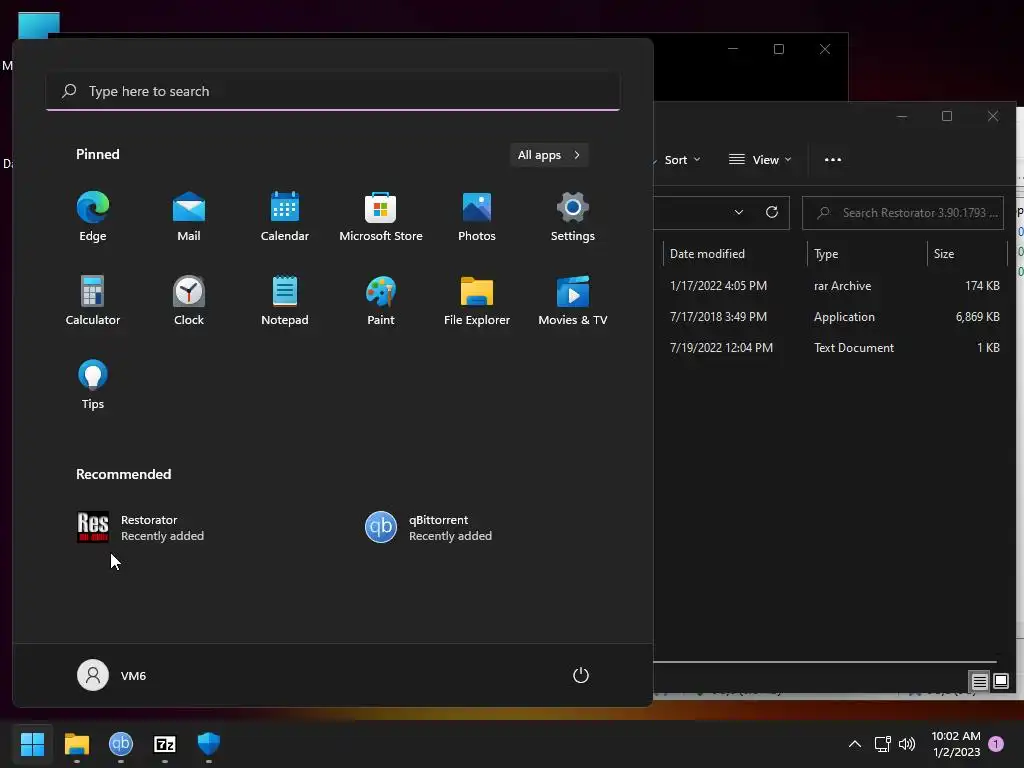Open the Calculator app
Image resolution: width=1024 pixels, height=768 pixels.
tap(93, 300)
